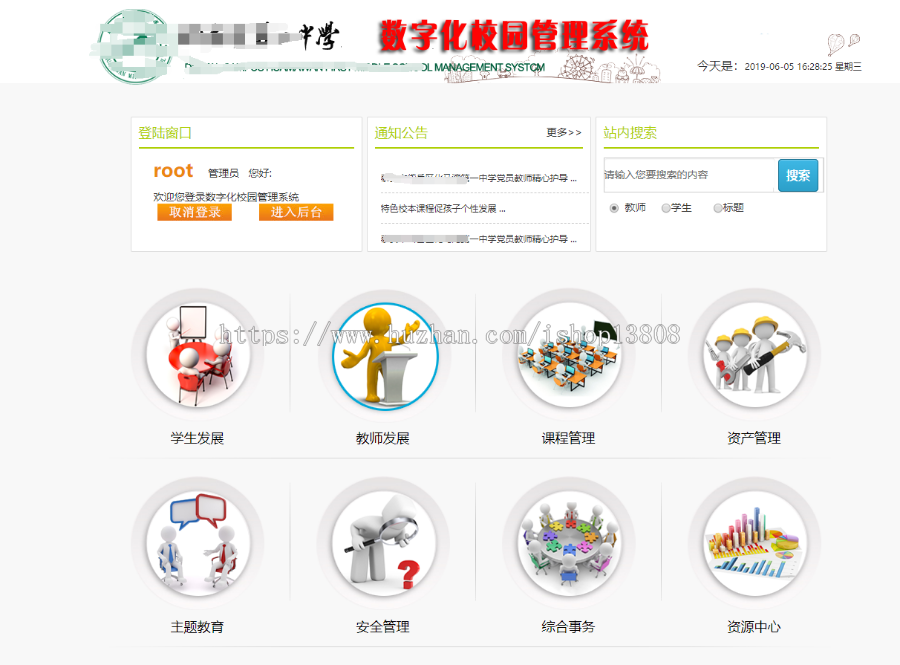The image size is (900, 665).
Task: Open the 主题教育 speech bubbles icon
Action: (x=197, y=543)
